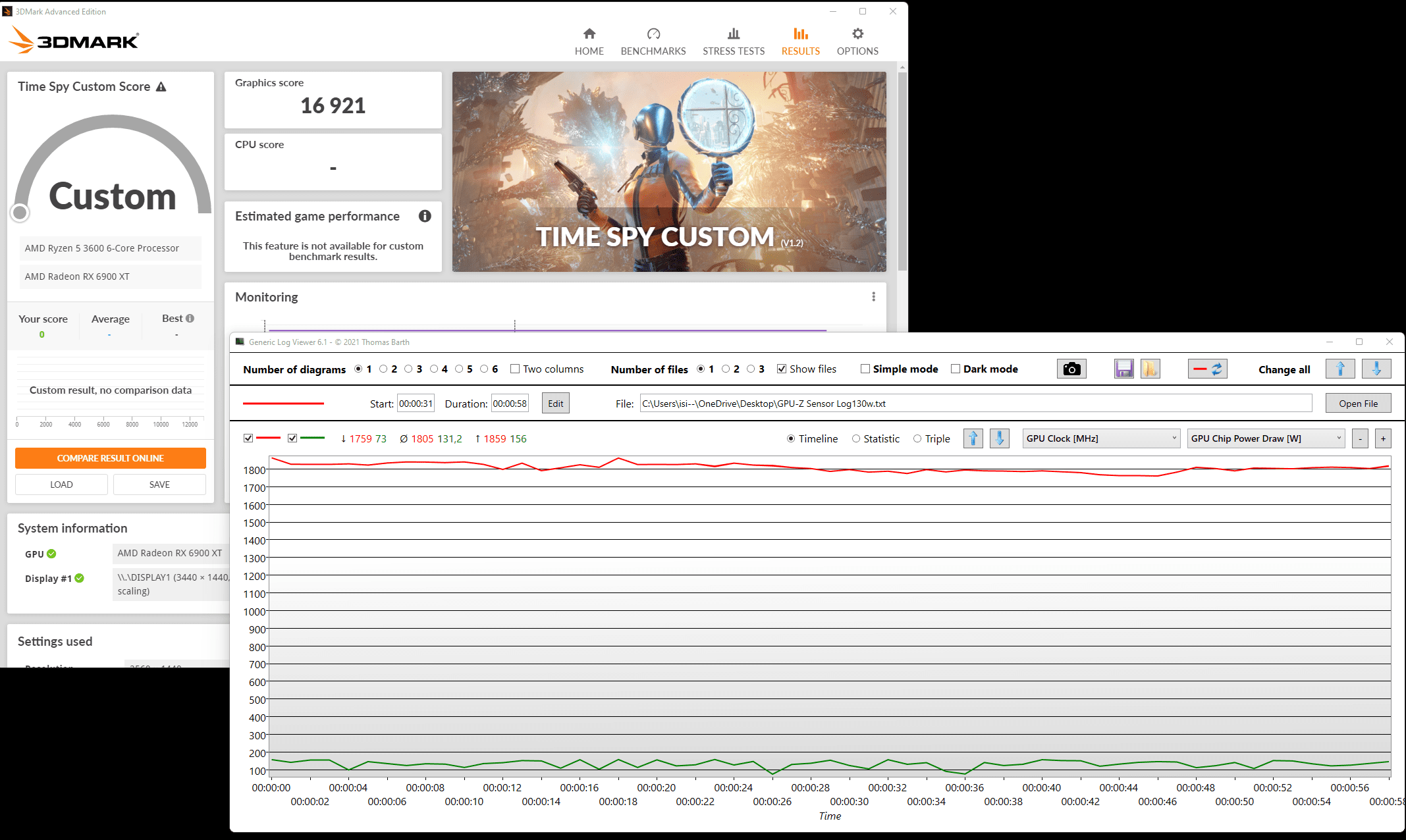
Task: Enable the Two columns checkbox
Action: point(515,369)
